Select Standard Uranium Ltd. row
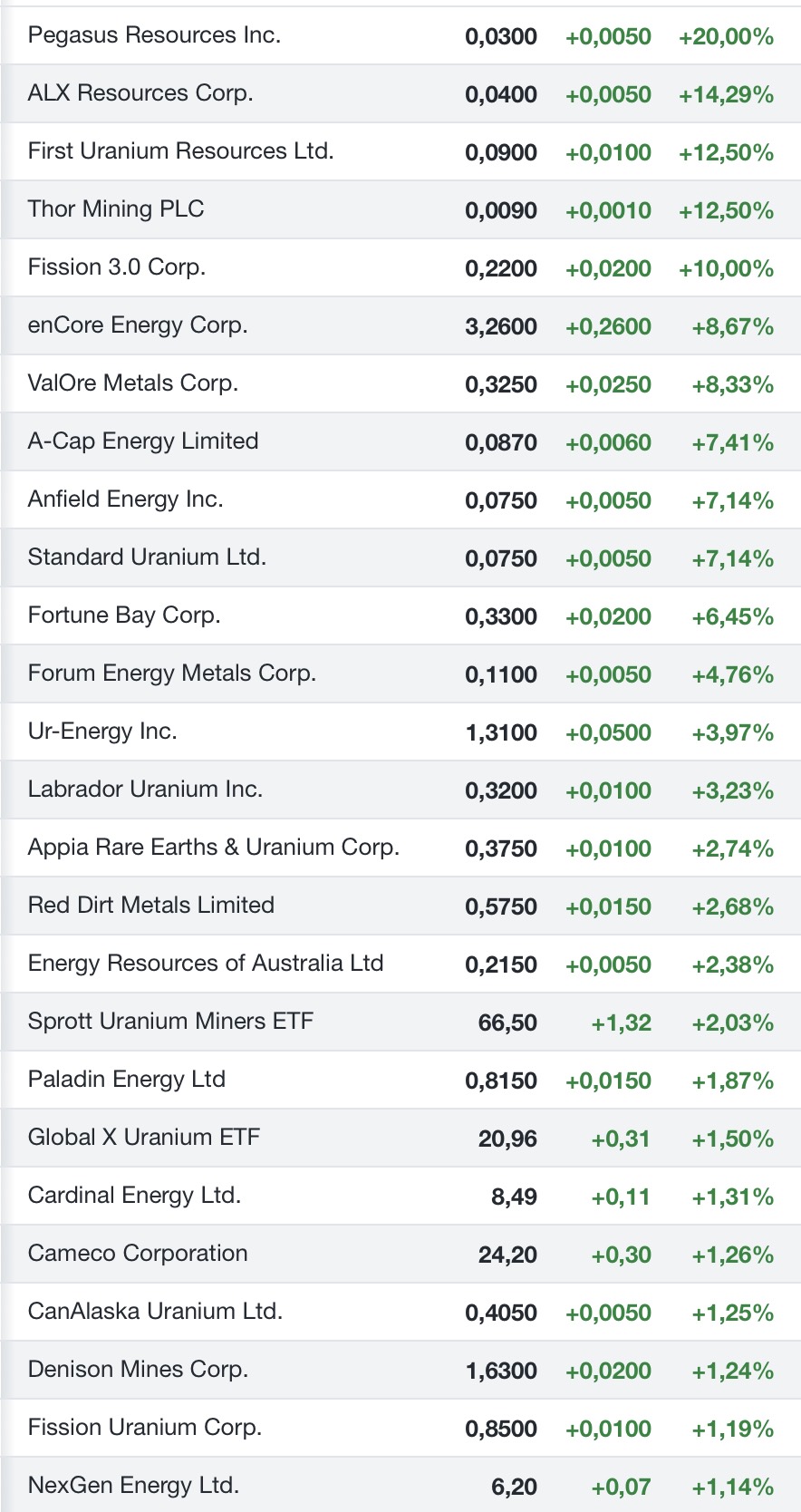Screen dimensions: 801x1512 [x=147, y=557]
